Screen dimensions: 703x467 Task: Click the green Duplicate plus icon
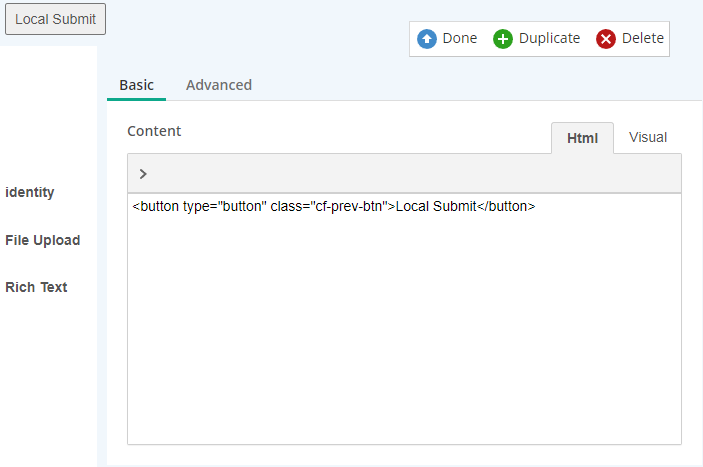(503, 39)
